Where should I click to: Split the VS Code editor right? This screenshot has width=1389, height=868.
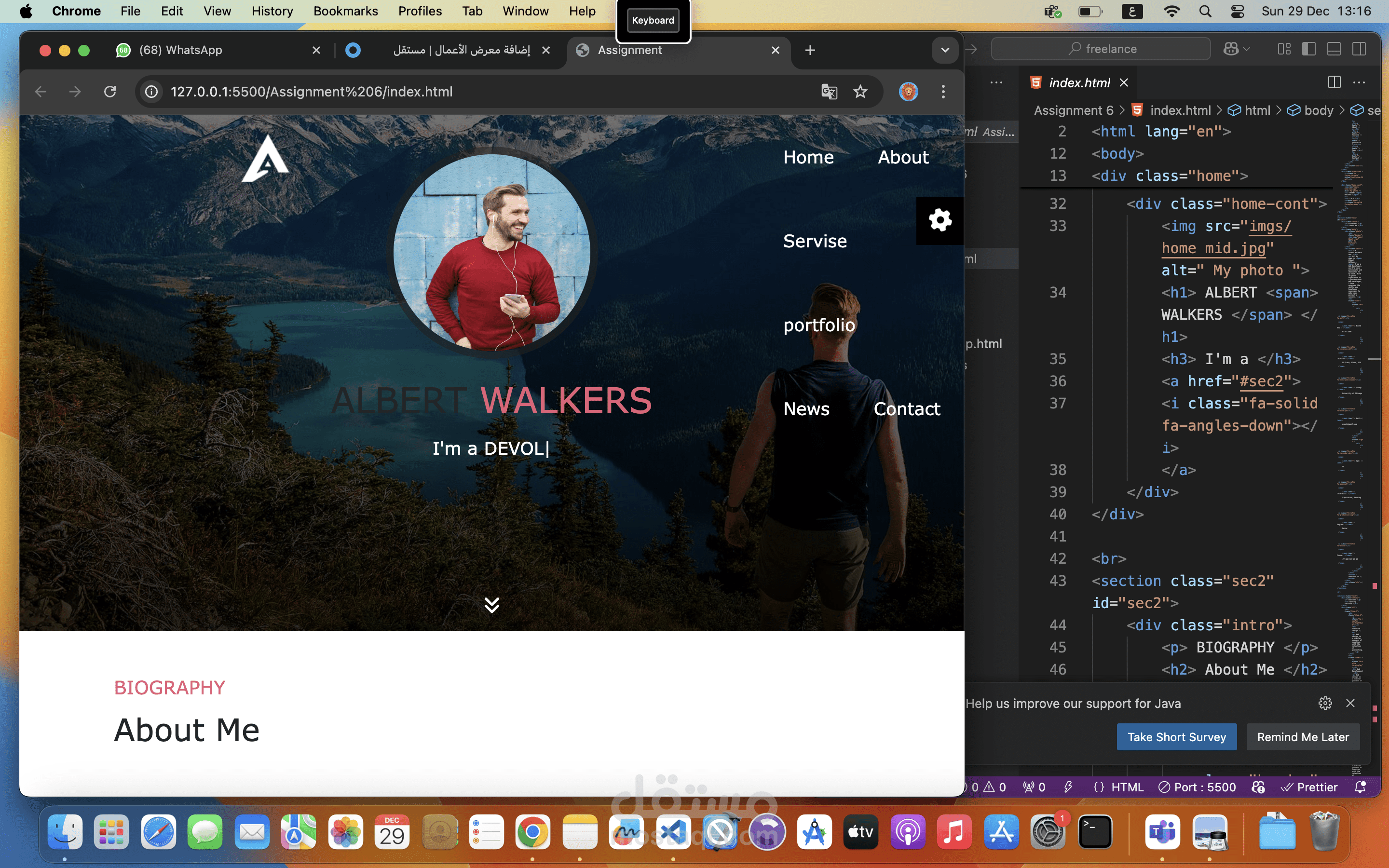coord(1335,82)
